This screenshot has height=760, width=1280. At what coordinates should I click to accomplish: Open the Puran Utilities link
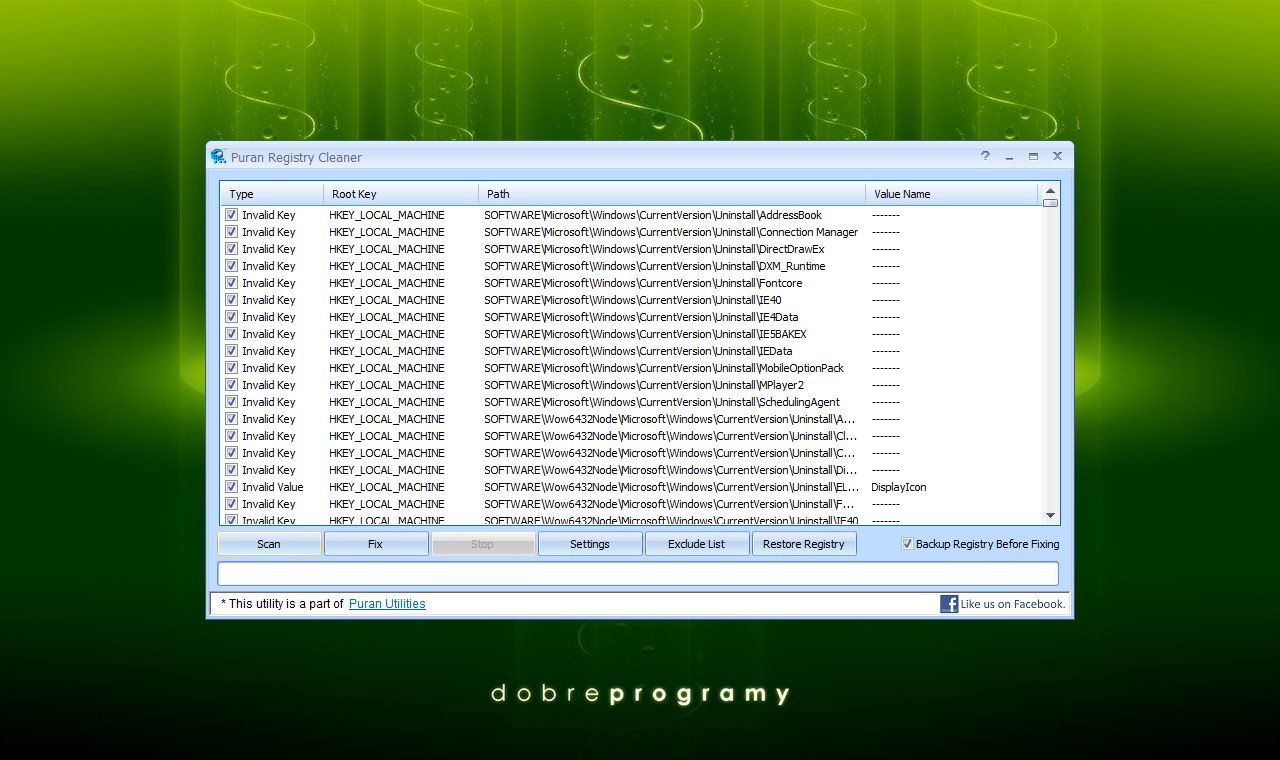[387, 604]
